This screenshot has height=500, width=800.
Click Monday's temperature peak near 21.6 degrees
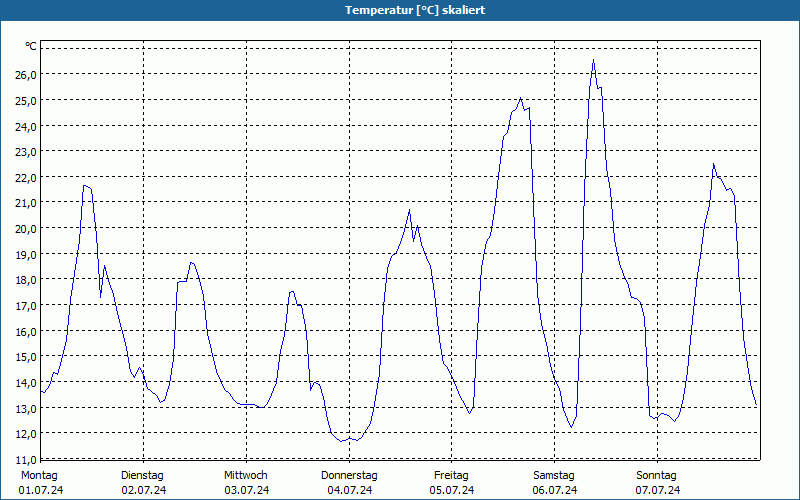(x=85, y=186)
